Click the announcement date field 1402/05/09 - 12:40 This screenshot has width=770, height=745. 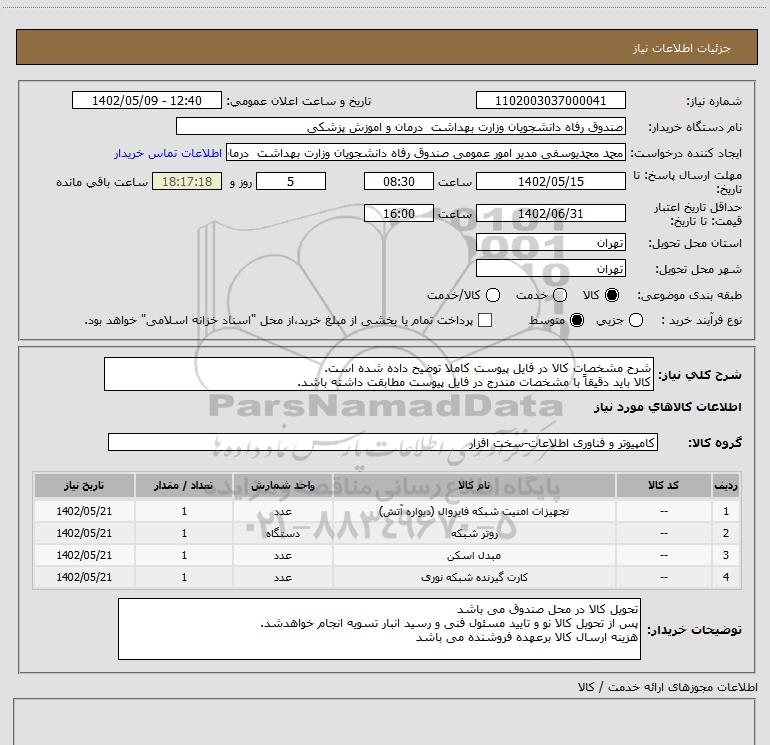[x=147, y=100]
